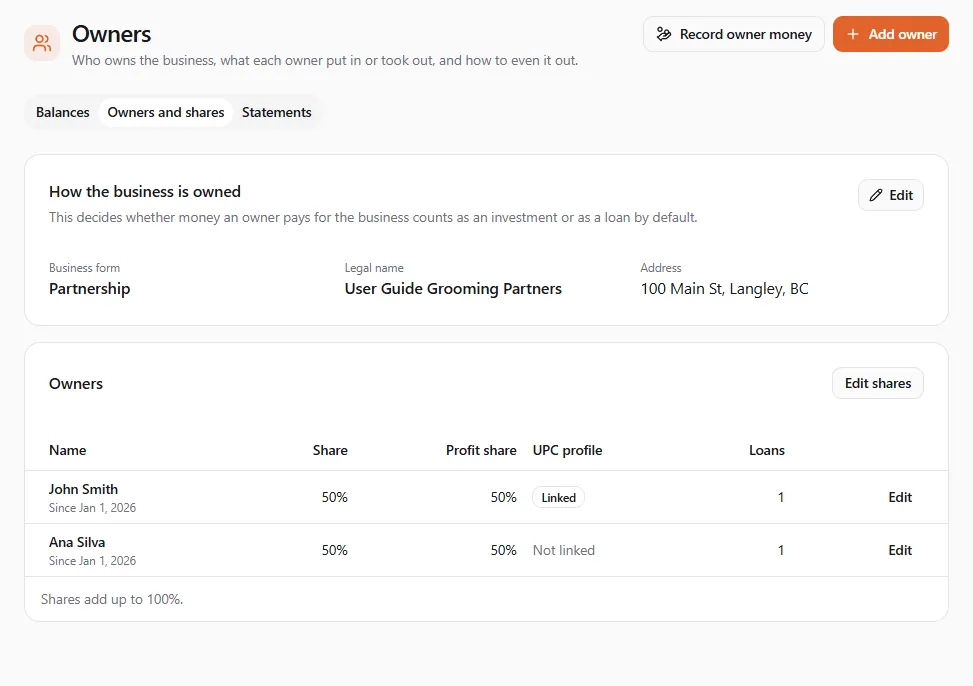Click the UPC profile column header
Screen dimensions: 973x686
coord(567,450)
